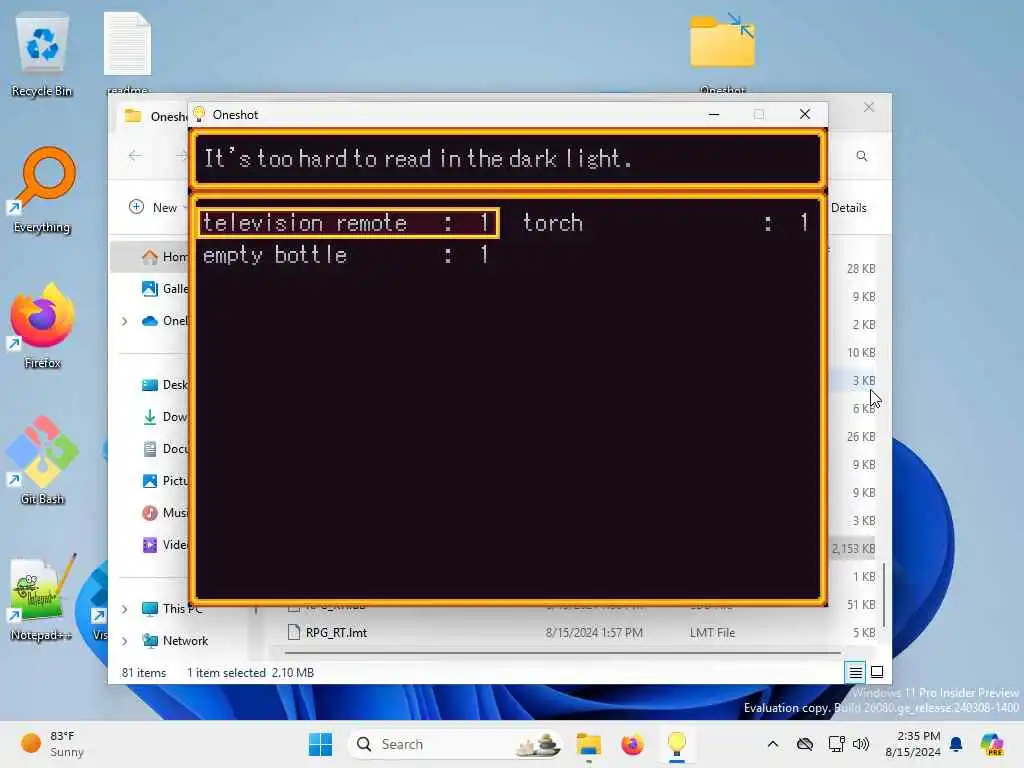Open volume control in system tray
Screen dimensions: 1024x768
coord(861,744)
